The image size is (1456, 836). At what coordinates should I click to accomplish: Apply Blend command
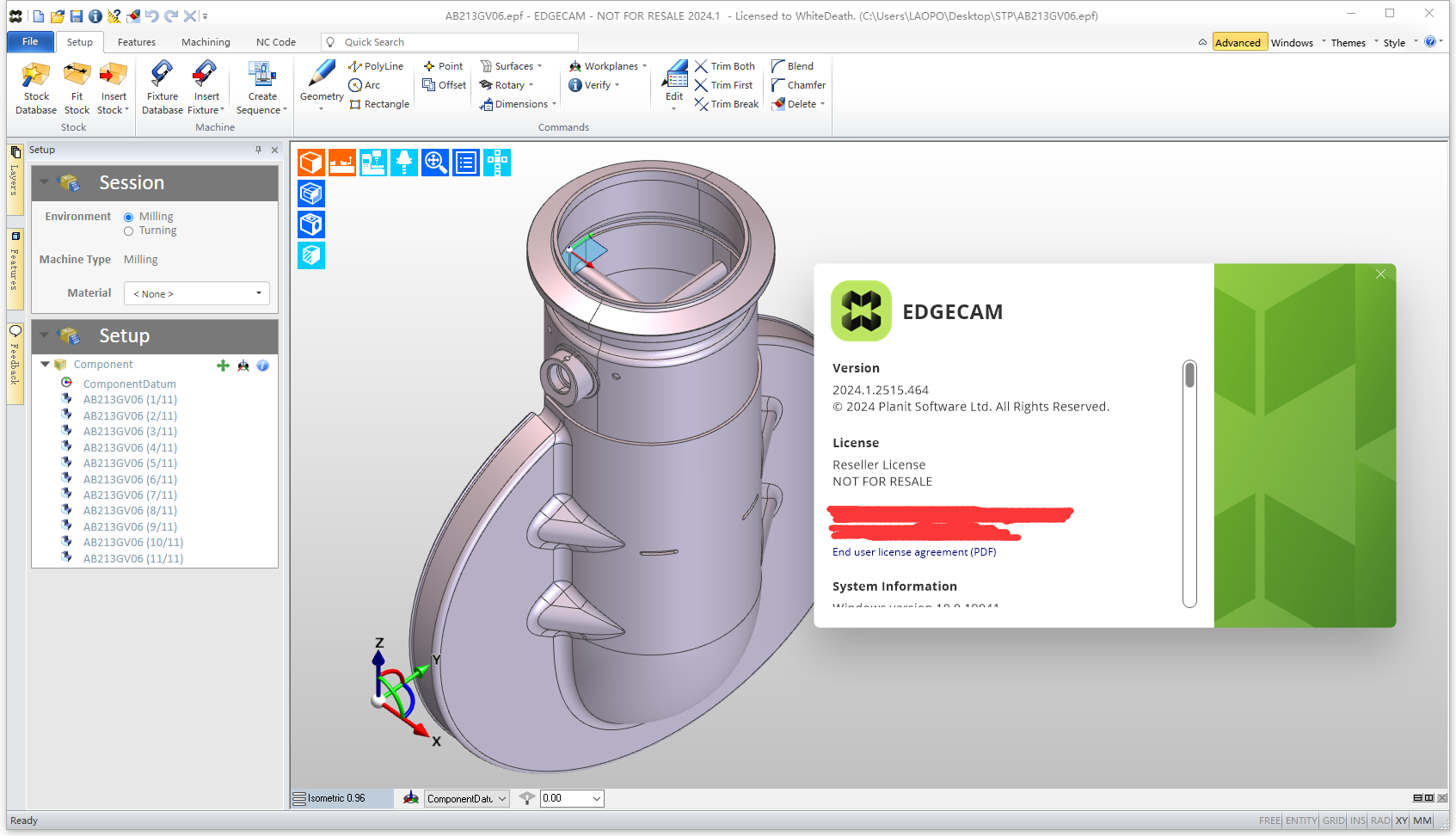(x=793, y=66)
